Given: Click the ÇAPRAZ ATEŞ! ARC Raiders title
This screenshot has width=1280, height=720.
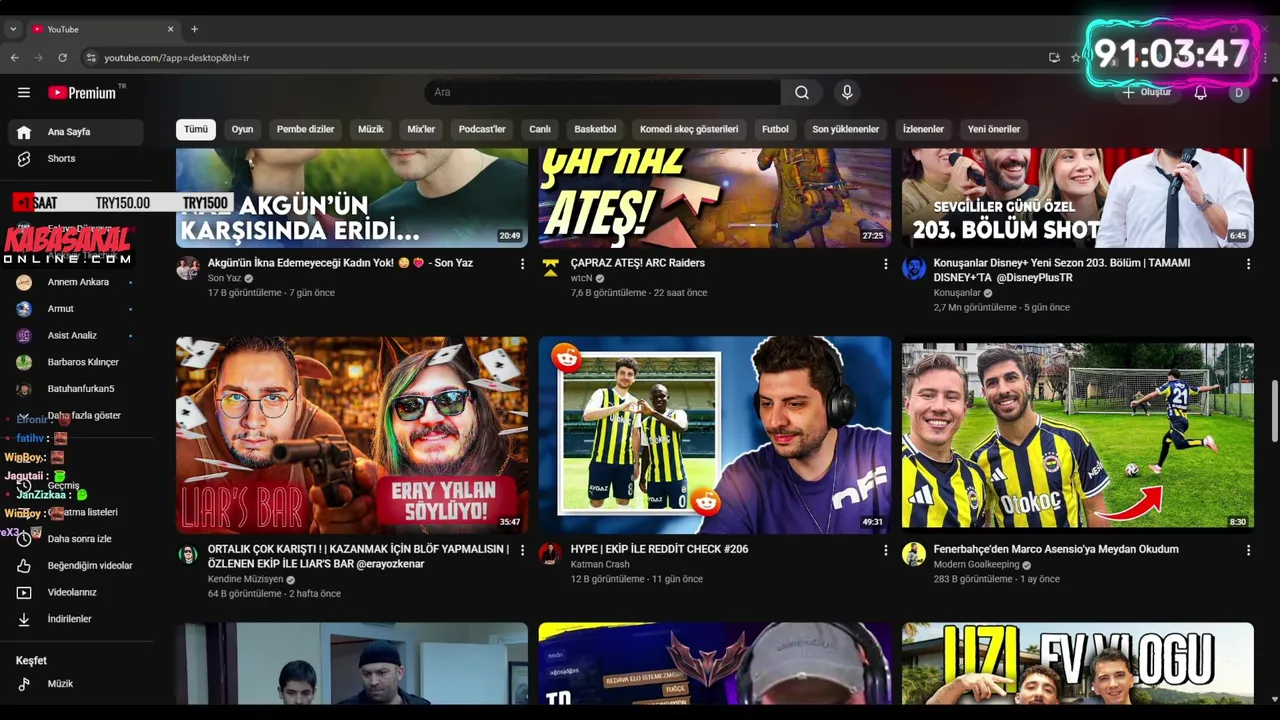Looking at the screenshot, I should 638,263.
